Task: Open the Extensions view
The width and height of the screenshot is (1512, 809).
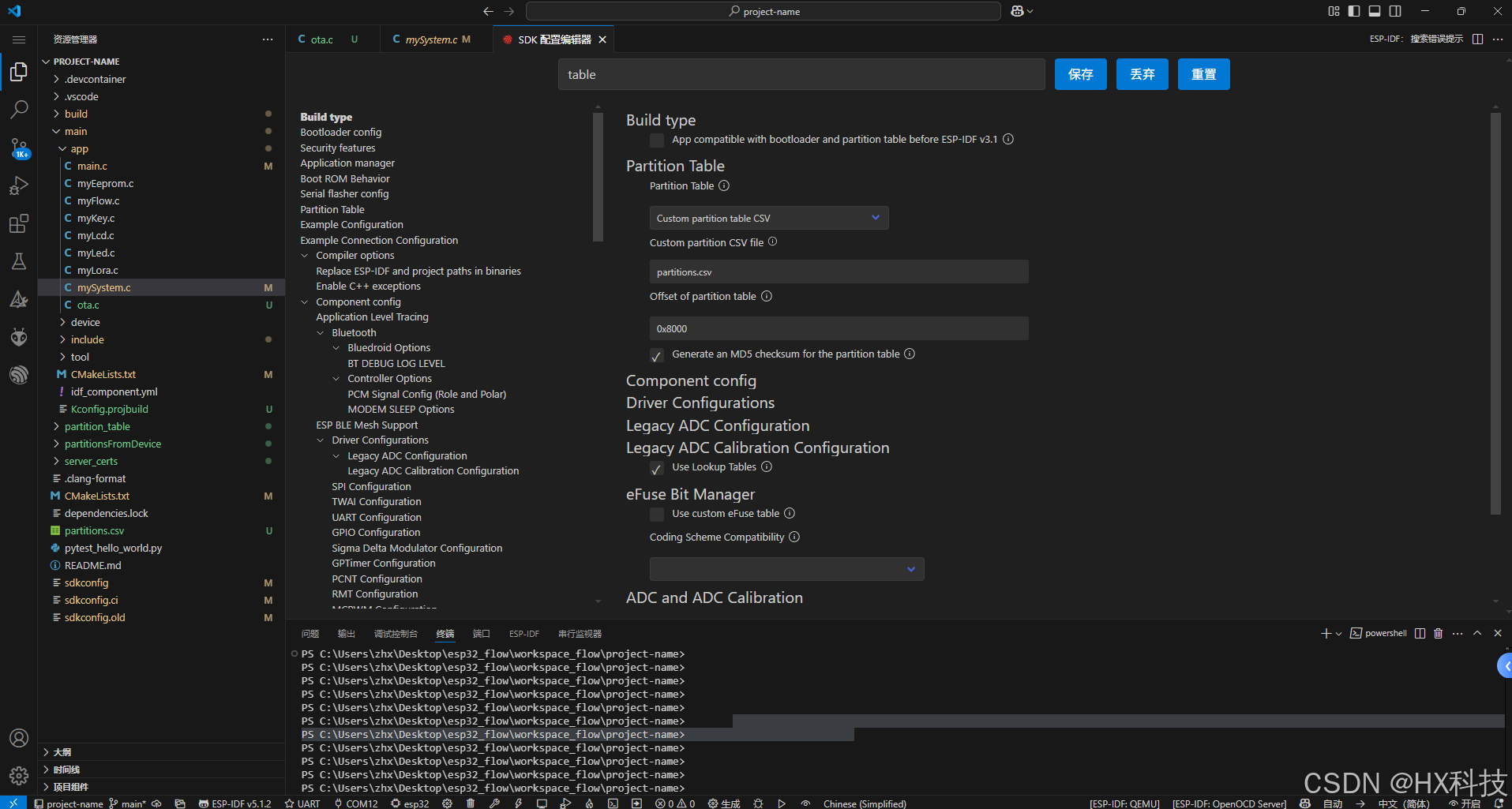Action: pos(19,223)
